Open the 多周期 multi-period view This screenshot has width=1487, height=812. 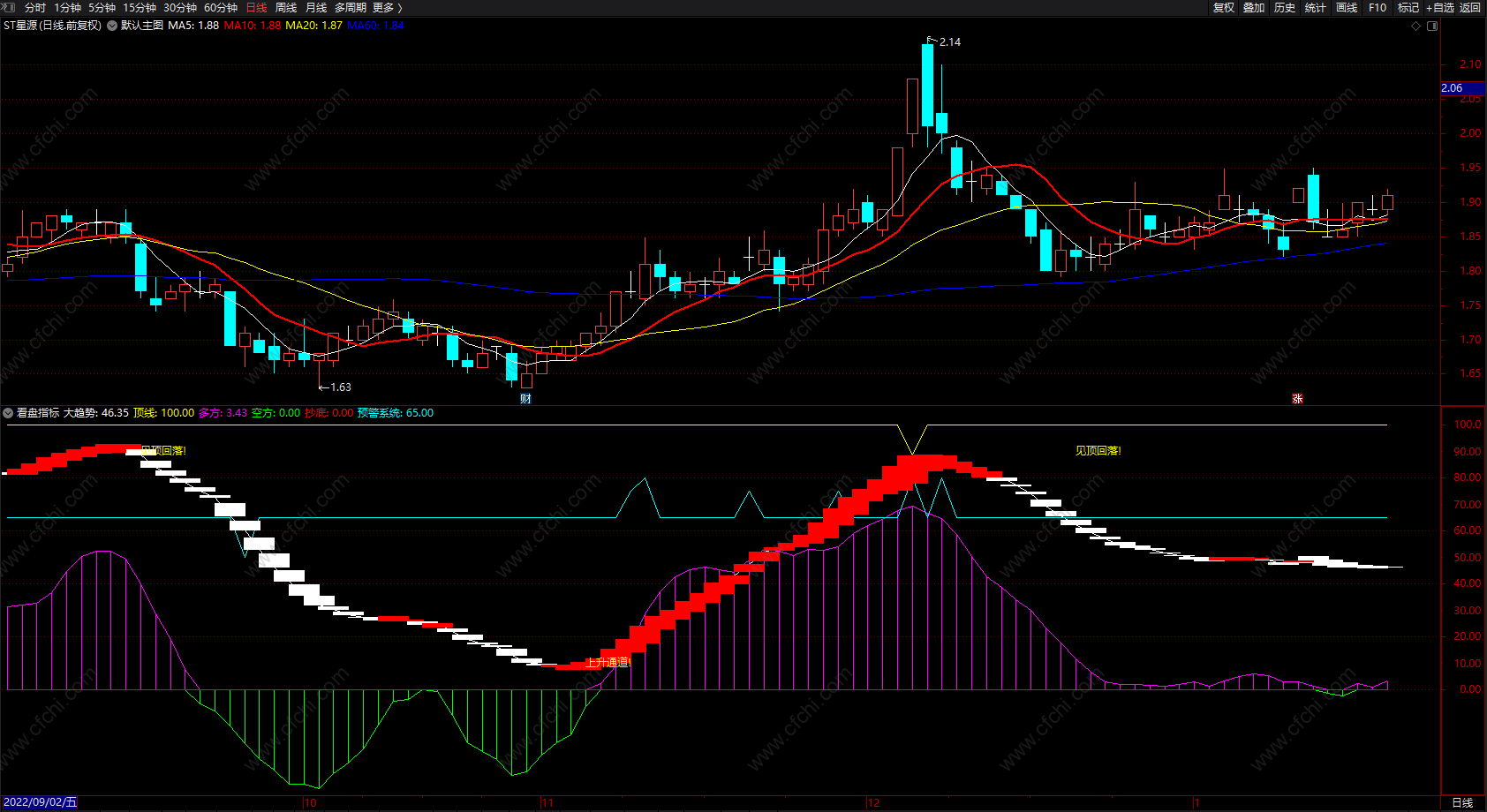point(350,8)
